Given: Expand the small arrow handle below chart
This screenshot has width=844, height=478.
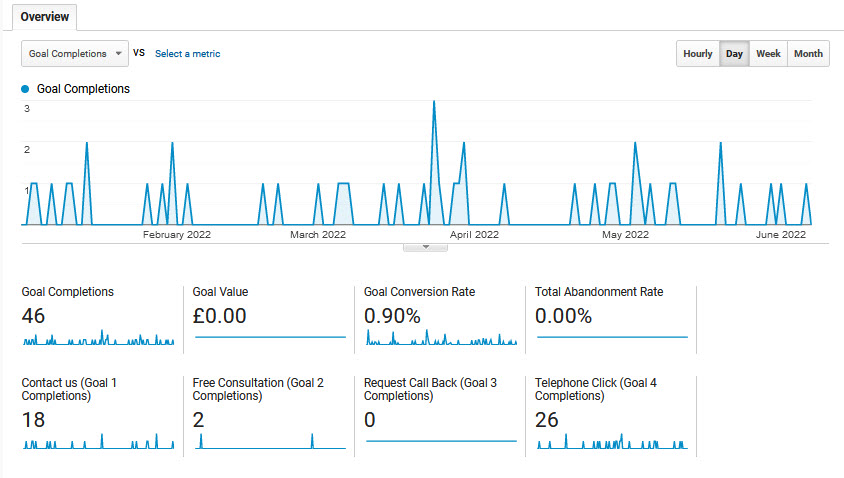Looking at the screenshot, I should (426, 246).
